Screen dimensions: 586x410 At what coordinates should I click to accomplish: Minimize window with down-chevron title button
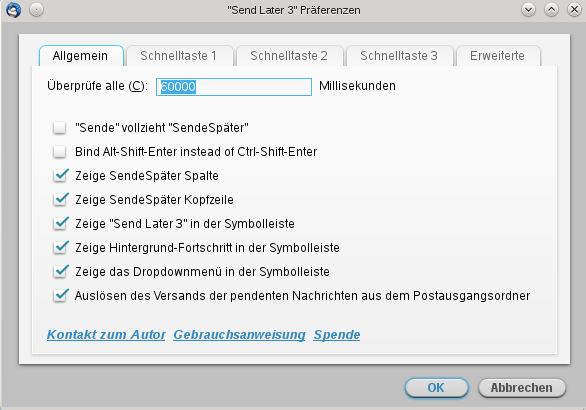(528, 10)
